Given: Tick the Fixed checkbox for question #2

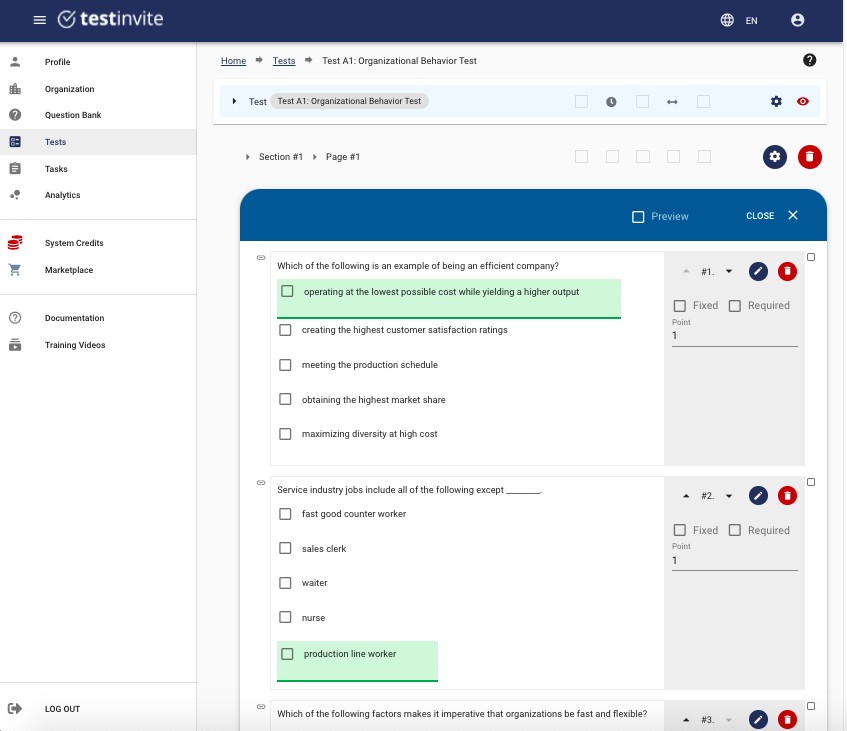Looking at the screenshot, I should (680, 530).
